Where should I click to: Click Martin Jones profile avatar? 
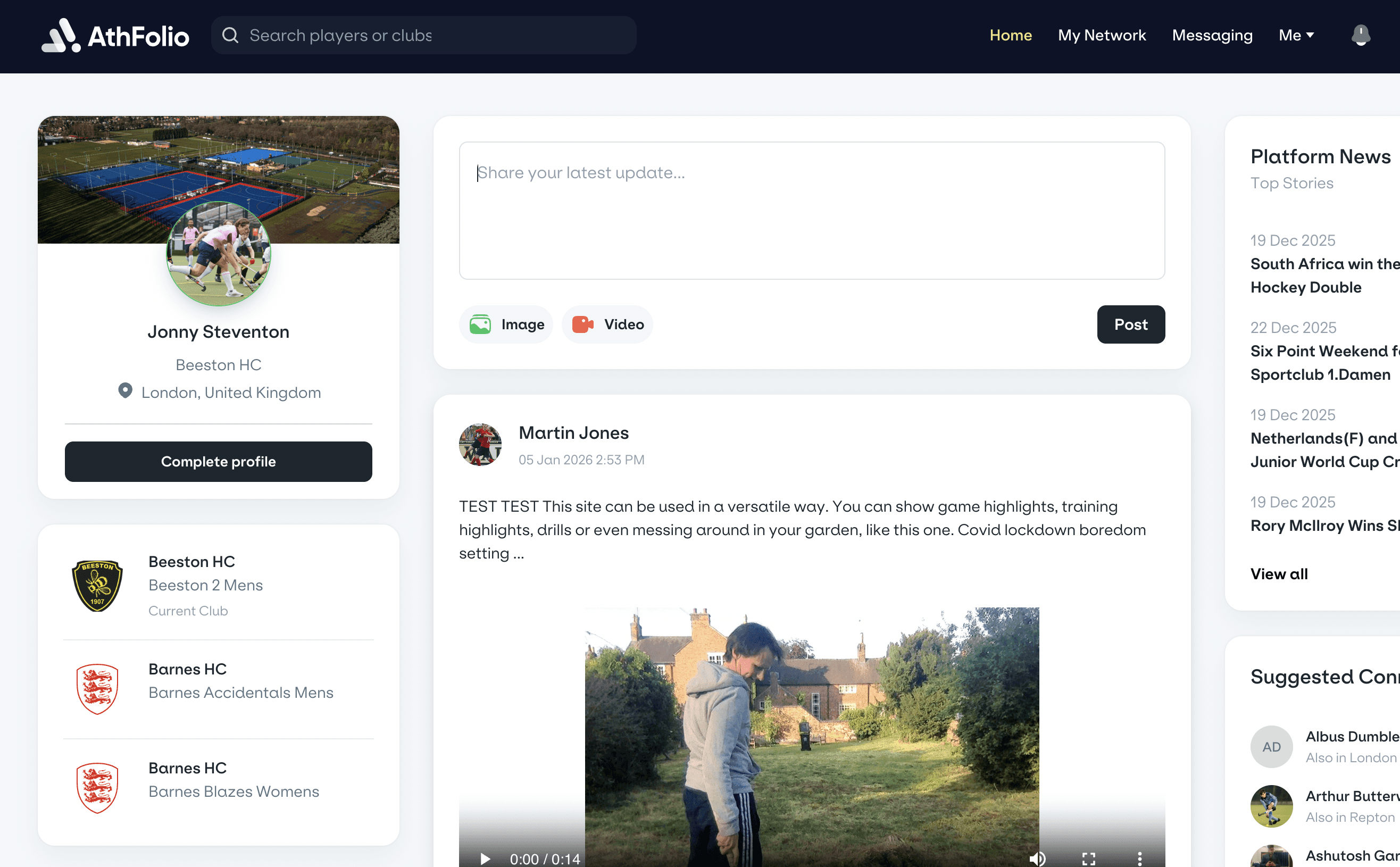(480, 445)
